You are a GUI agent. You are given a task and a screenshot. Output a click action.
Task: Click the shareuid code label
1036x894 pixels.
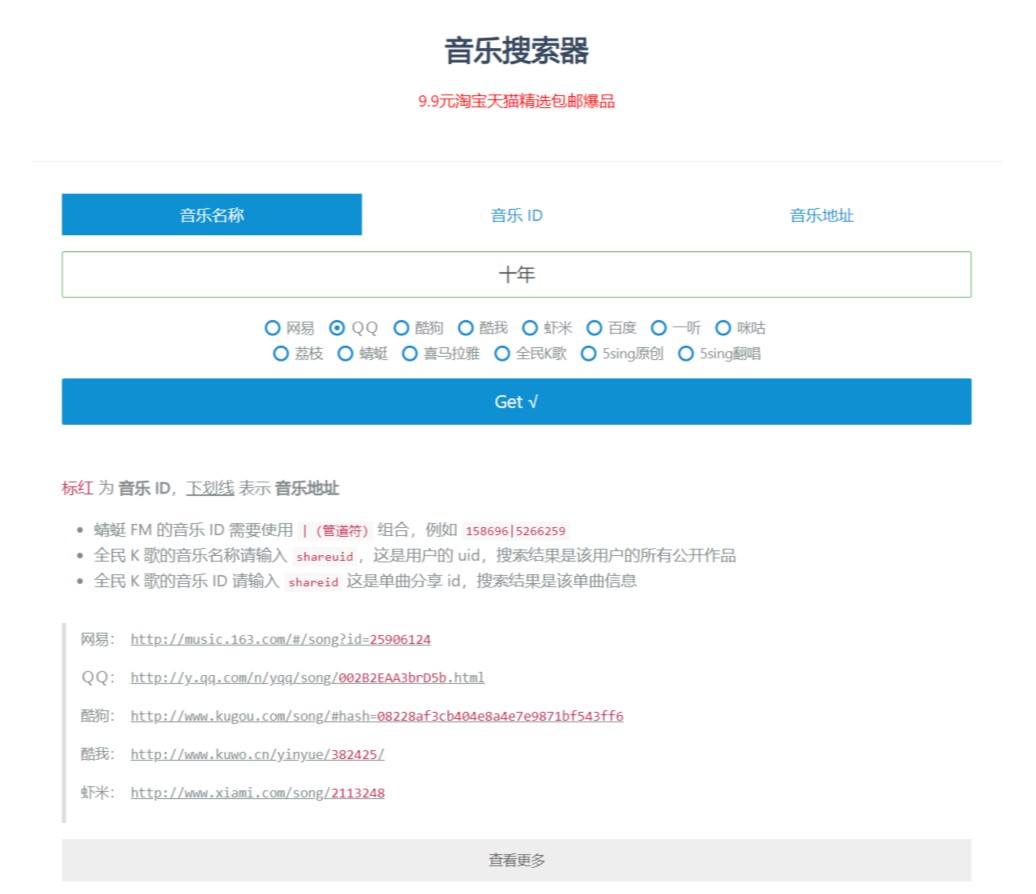point(324,556)
